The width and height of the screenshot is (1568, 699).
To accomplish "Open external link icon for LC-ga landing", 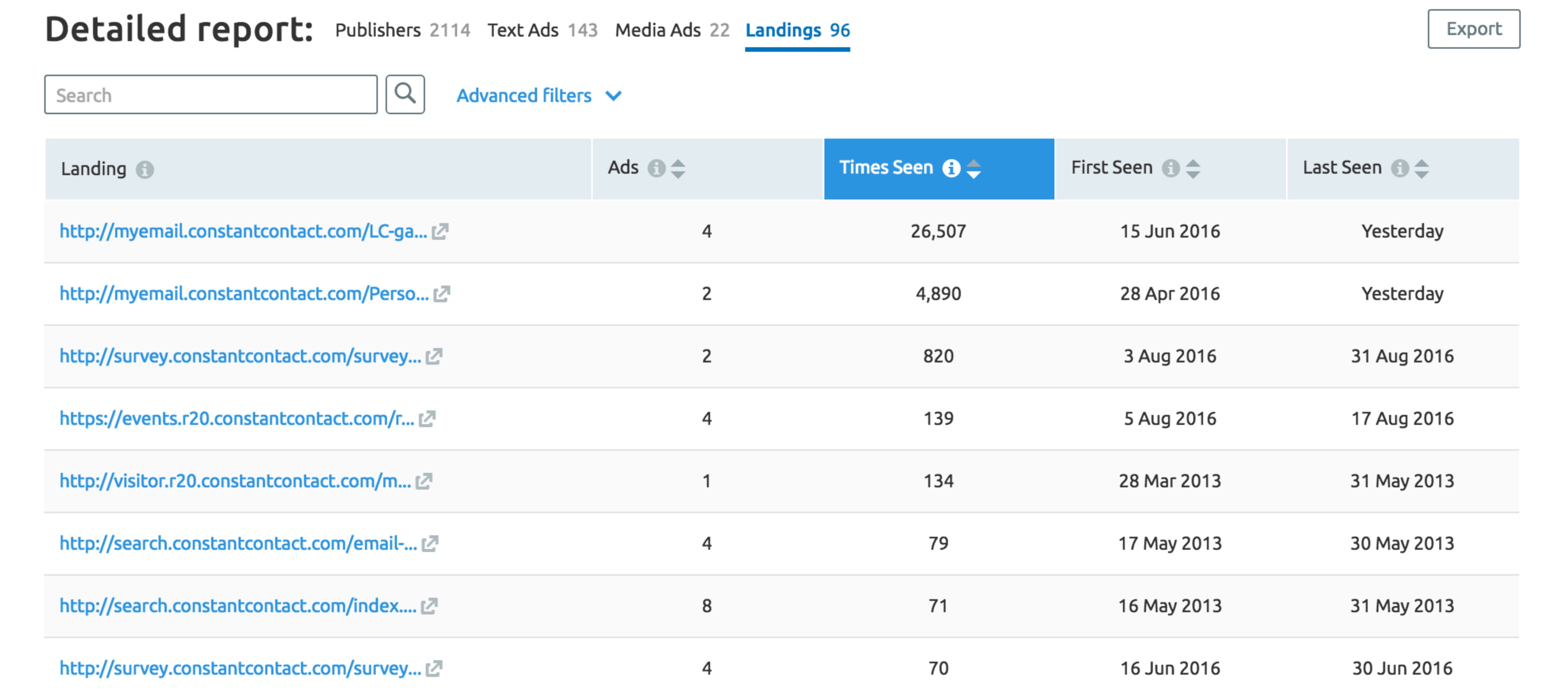I will pyautogui.click(x=440, y=231).
